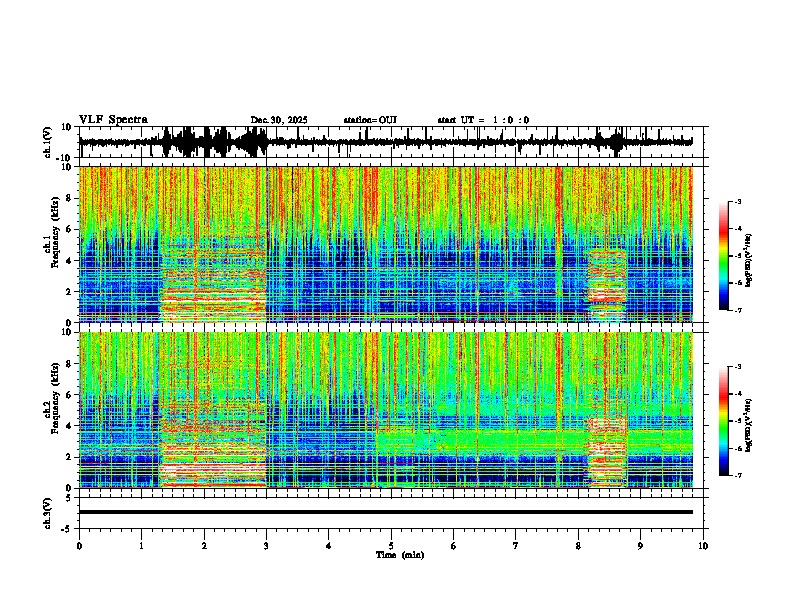Click the "-7" label on ch.1 colorbar

click(738, 310)
